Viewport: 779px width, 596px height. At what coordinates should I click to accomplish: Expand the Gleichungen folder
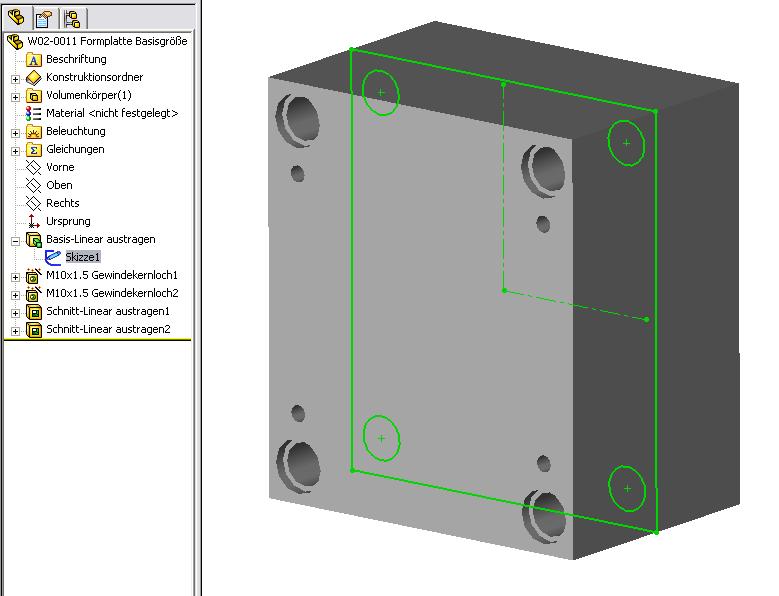[x=15, y=151]
